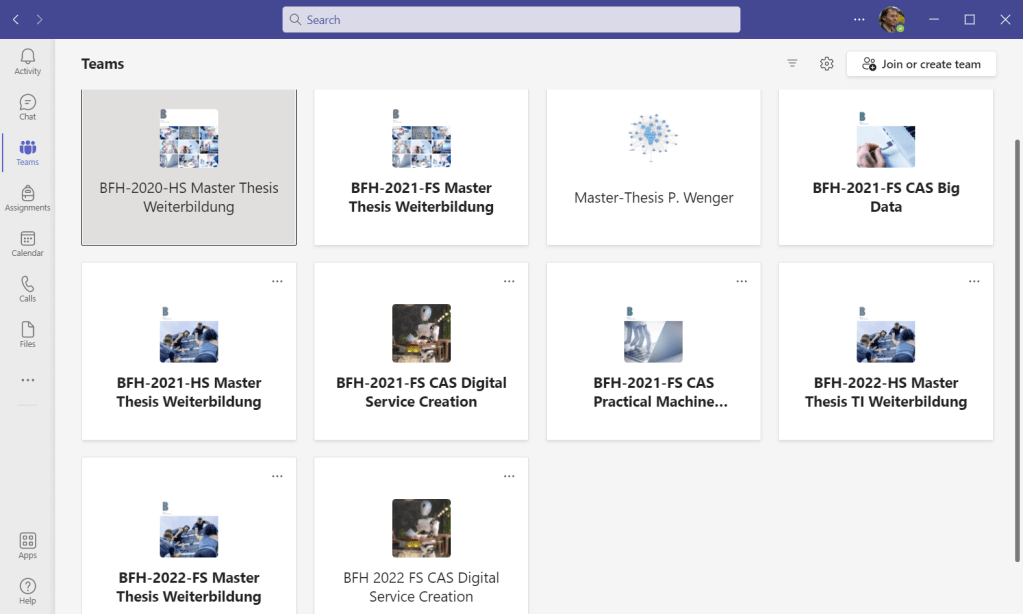Open more options for BFH-2022-HS Master Thesis TI
Viewport: 1023px width, 614px height.
coord(974,282)
